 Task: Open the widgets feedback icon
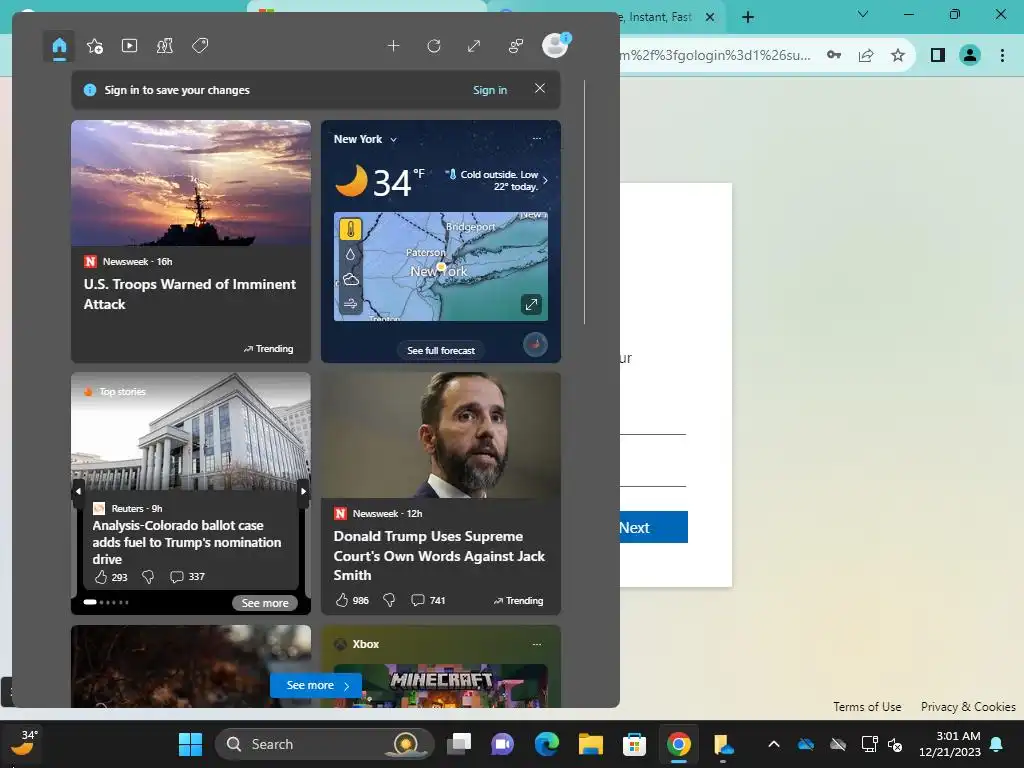516,46
